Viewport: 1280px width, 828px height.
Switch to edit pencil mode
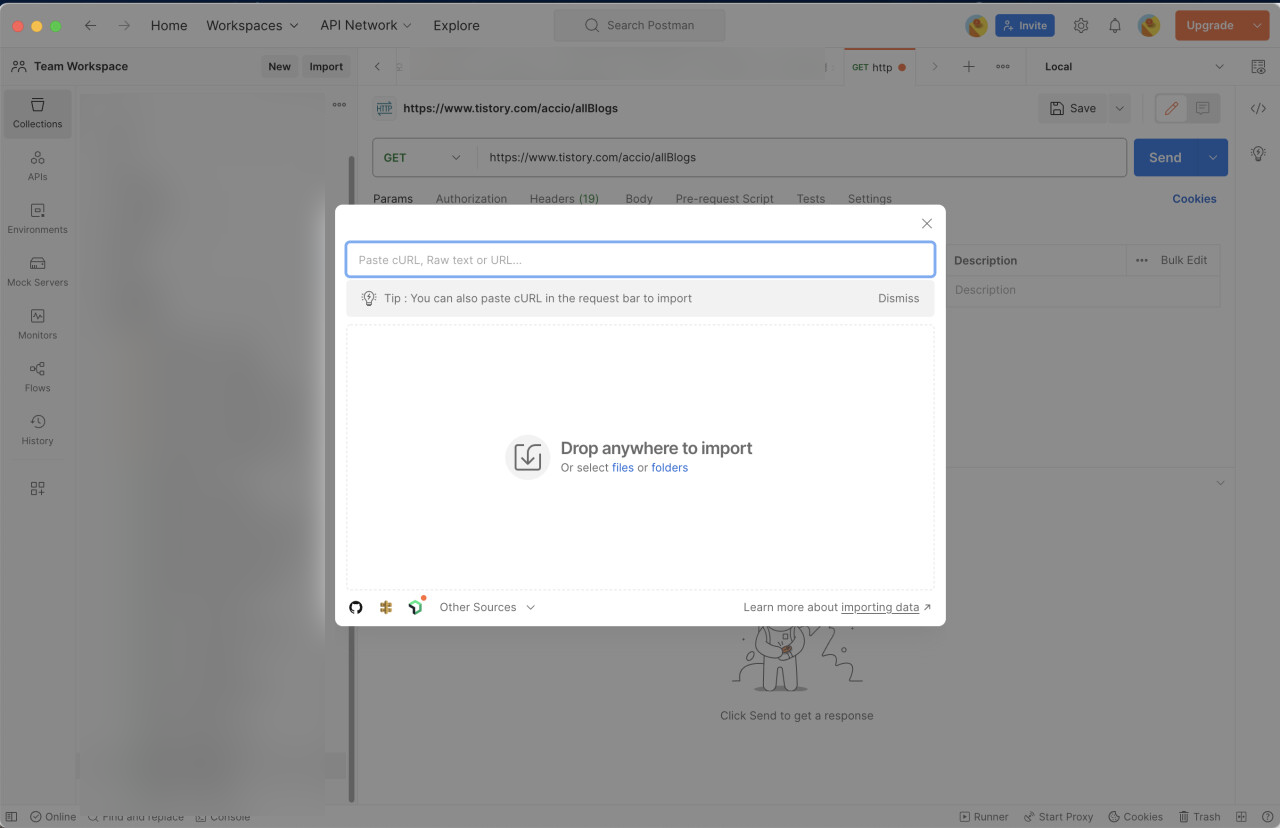tap(1171, 108)
